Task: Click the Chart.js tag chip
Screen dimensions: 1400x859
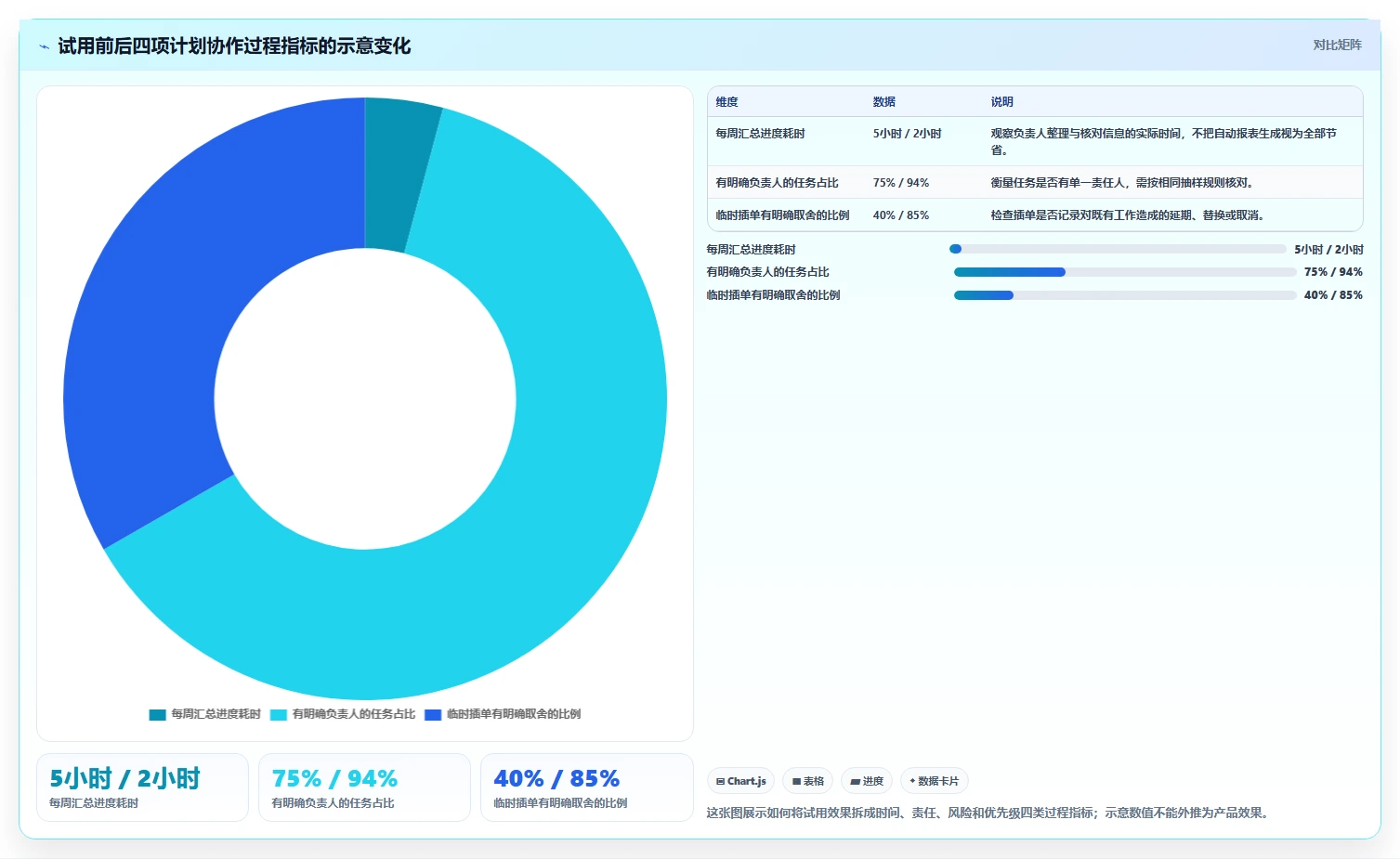Action: click(x=740, y=781)
